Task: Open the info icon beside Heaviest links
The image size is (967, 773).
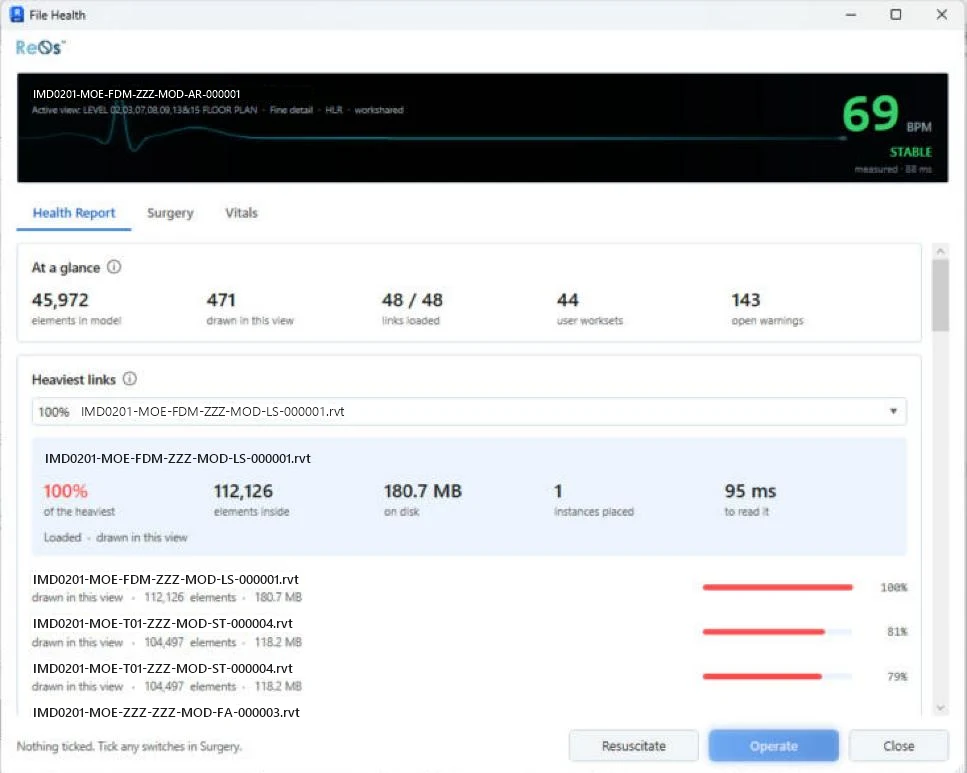Action: point(130,379)
